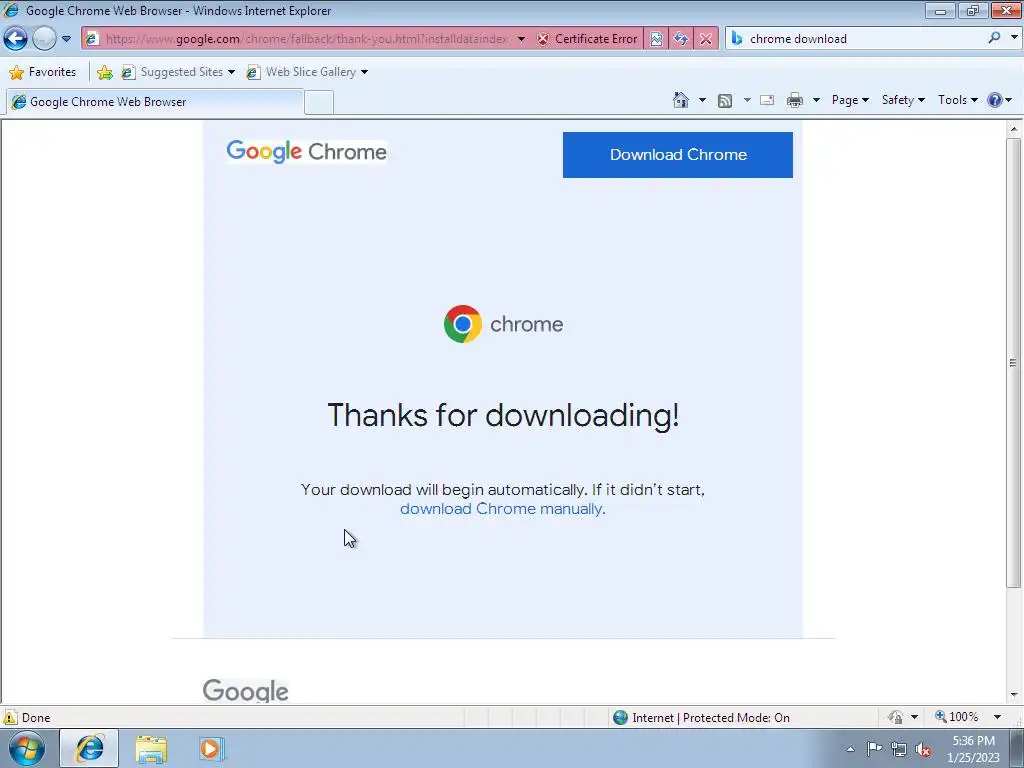Image resolution: width=1024 pixels, height=768 pixels.
Task: Open the Windows Start menu
Action: [x=26, y=748]
